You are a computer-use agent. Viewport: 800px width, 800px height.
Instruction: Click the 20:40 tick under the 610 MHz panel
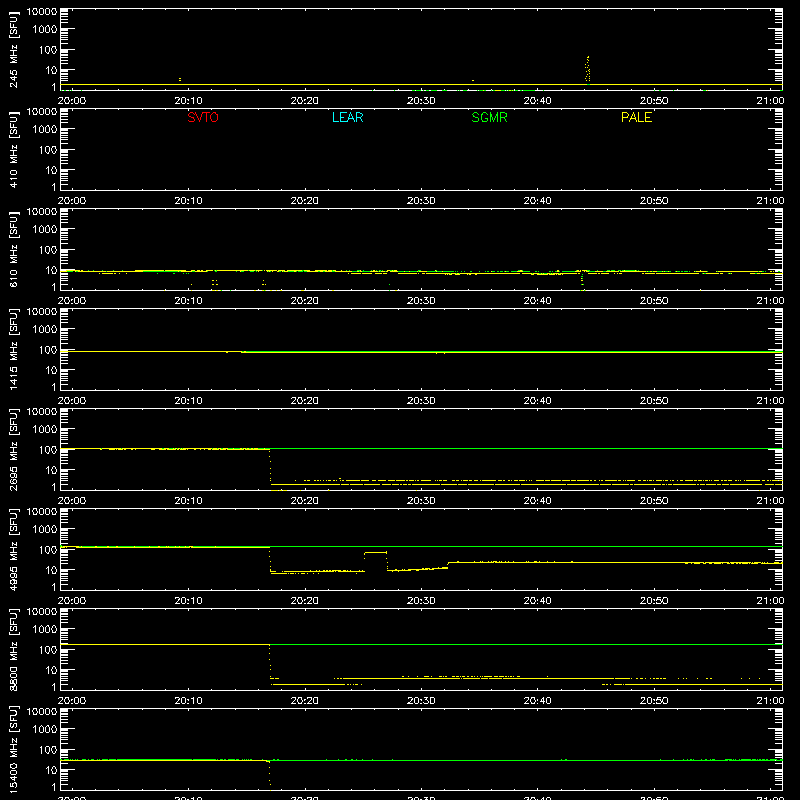pos(537,301)
